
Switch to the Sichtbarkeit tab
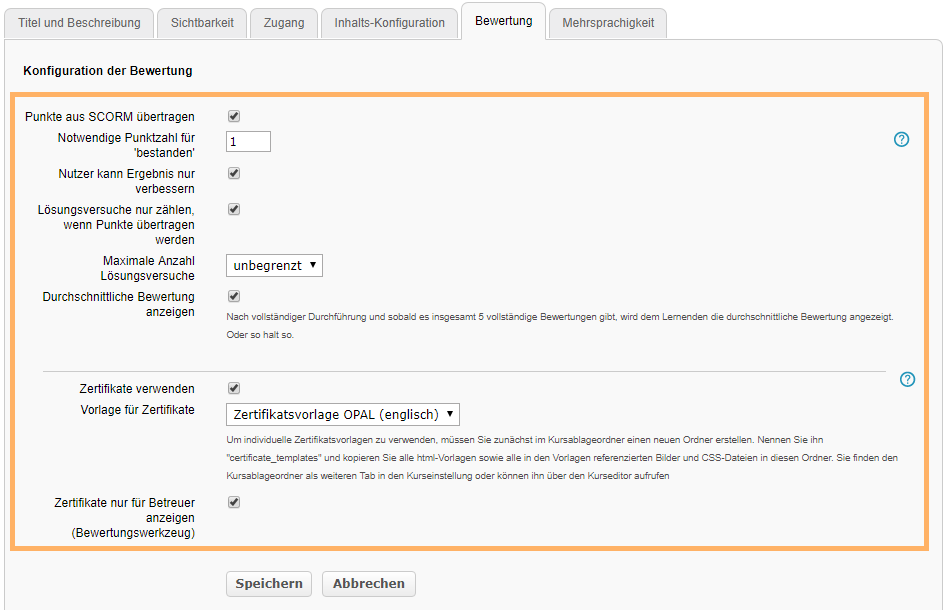click(x=201, y=22)
